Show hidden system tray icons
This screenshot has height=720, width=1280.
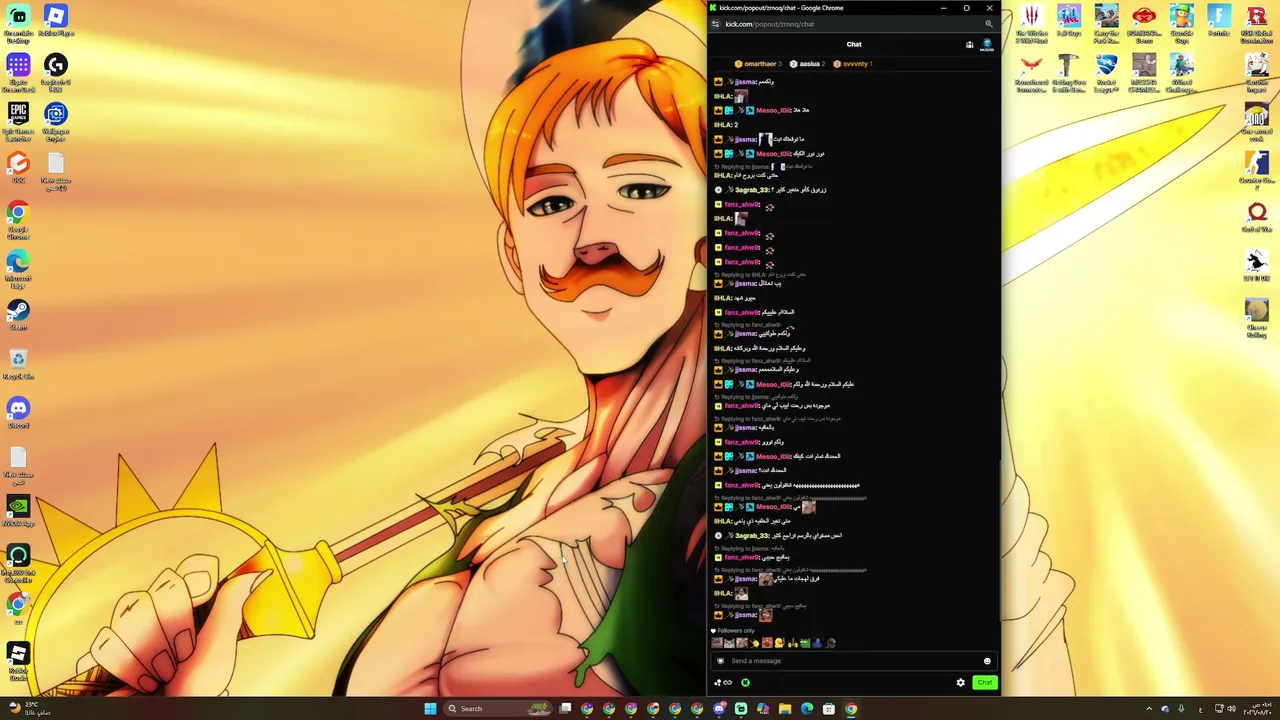(1148, 709)
